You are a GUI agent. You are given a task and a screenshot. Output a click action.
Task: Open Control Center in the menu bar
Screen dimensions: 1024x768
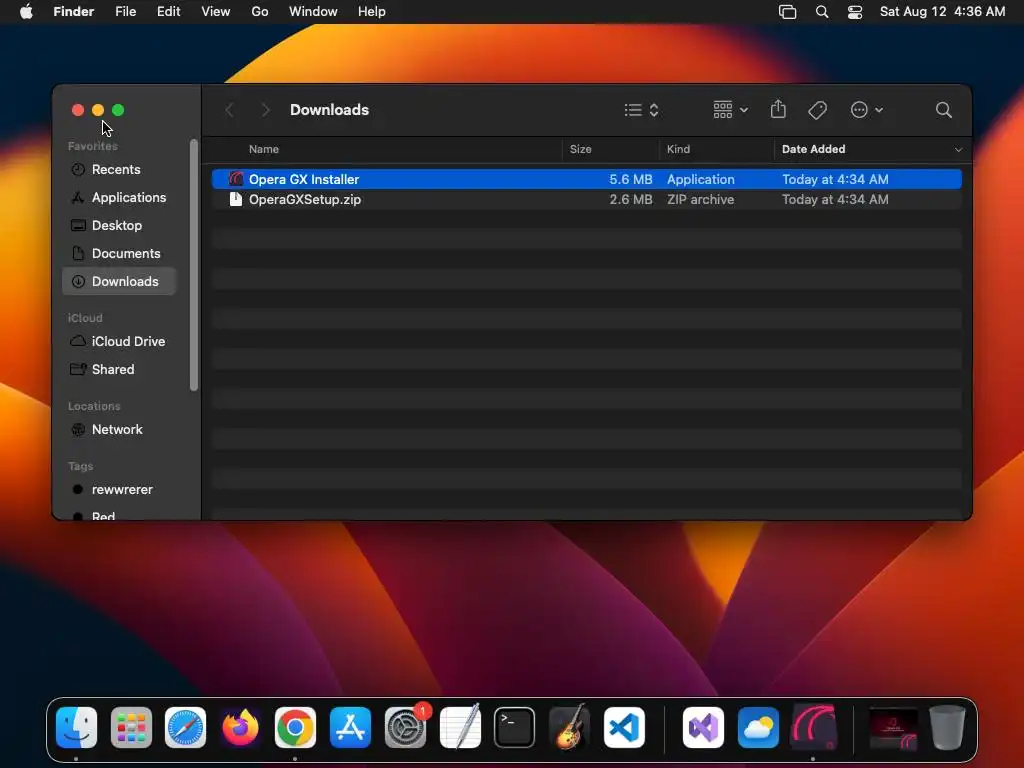855,12
